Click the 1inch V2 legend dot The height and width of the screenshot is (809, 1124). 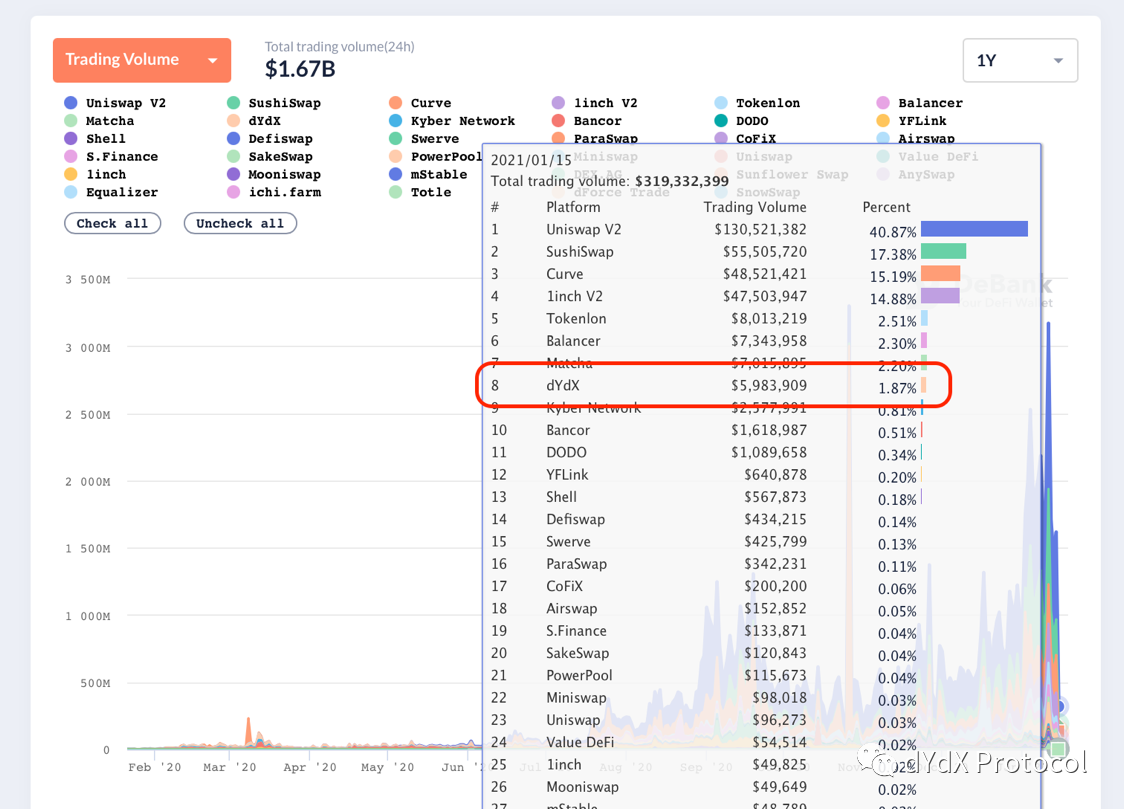click(x=558, y=103)
